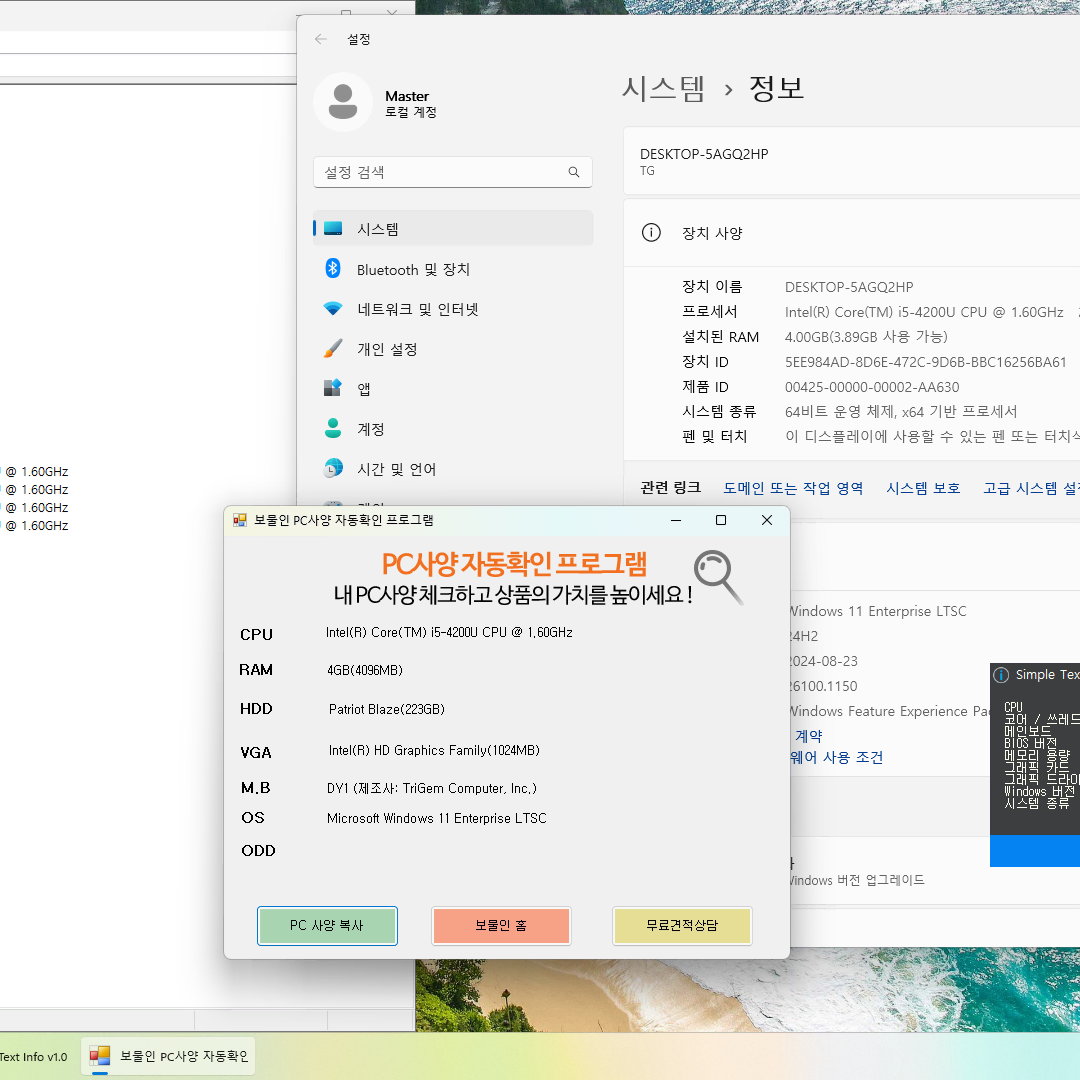Open 도메인 또는 작업 영역 link
This screenshot has width=1080, height=1080.
pyautogui.click(x=793, y=488)
